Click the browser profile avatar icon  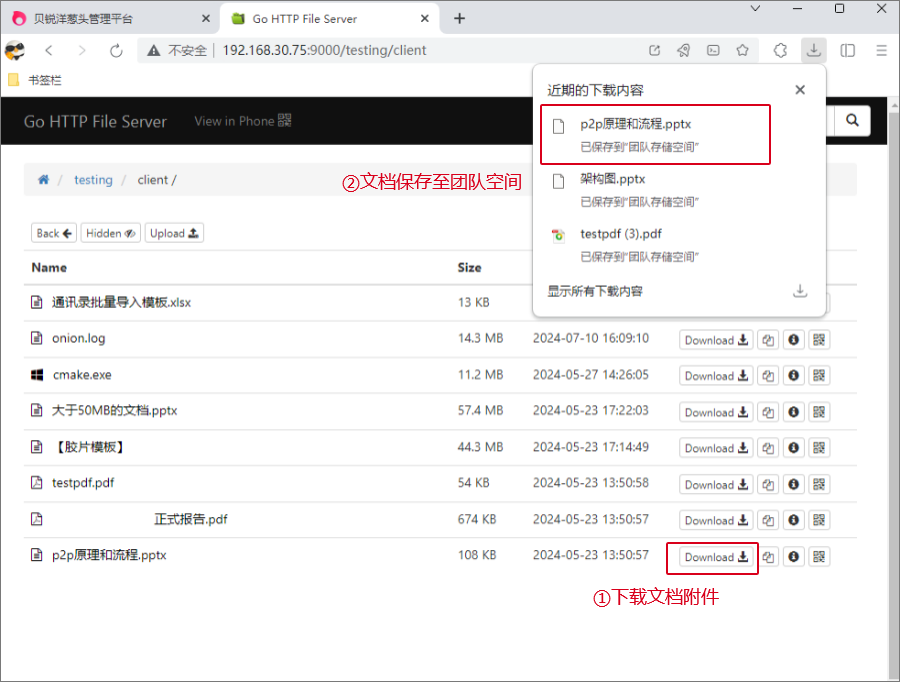tap(15, 51)
